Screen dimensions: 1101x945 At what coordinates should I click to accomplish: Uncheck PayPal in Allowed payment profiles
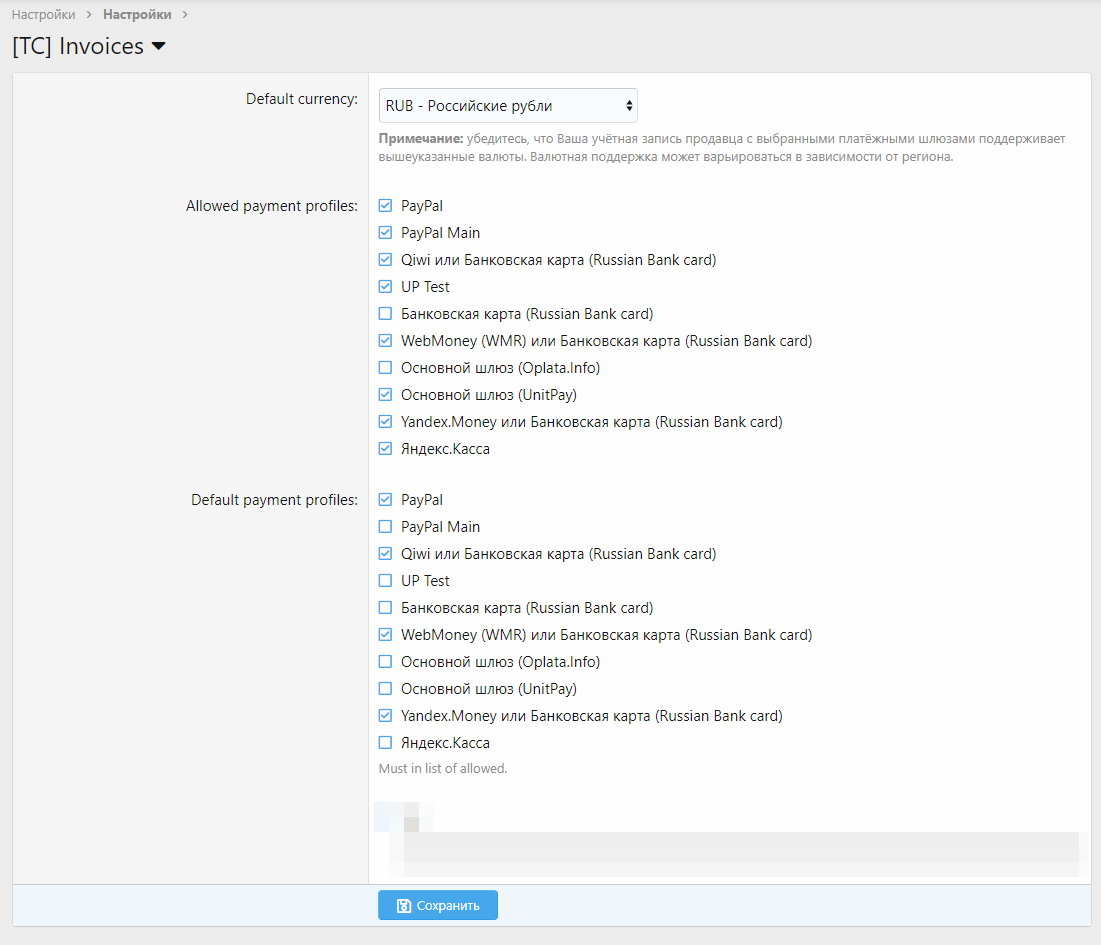tap(386, 206)
